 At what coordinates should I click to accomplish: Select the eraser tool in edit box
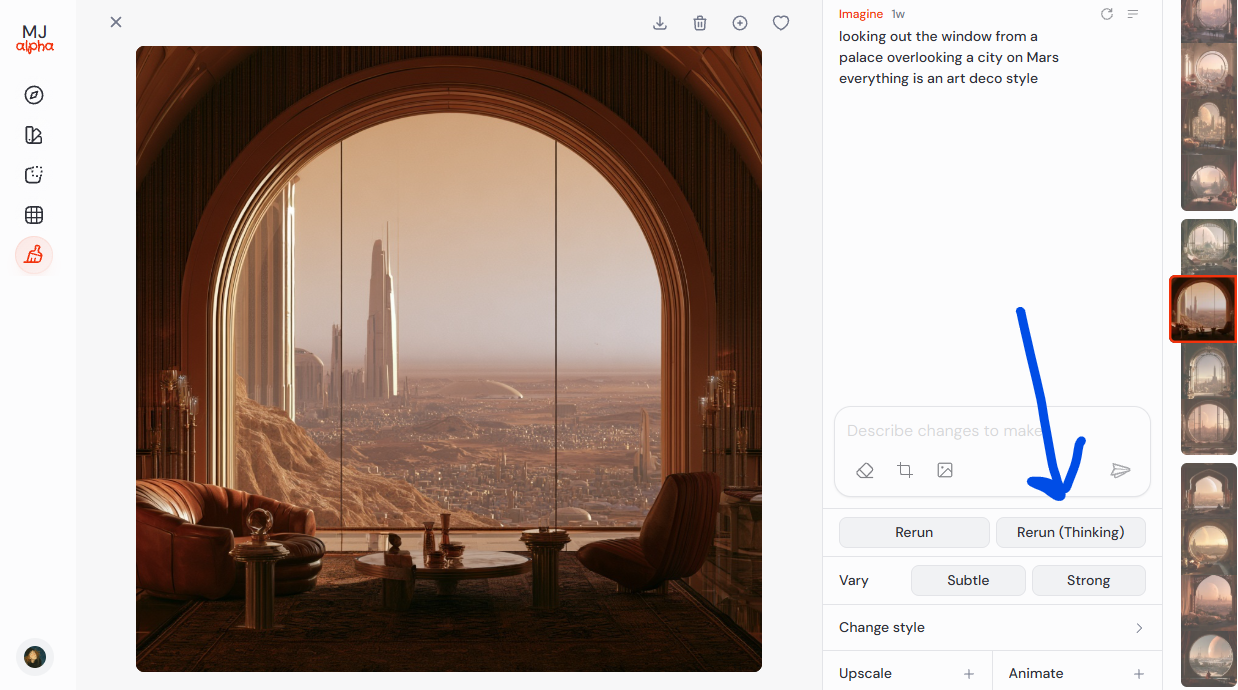[x=865, y=470]
